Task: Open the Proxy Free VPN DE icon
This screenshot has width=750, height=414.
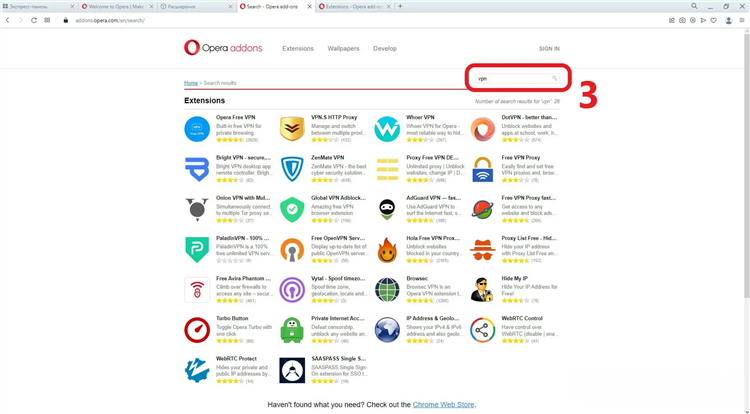Action: [x=387, y=170]
